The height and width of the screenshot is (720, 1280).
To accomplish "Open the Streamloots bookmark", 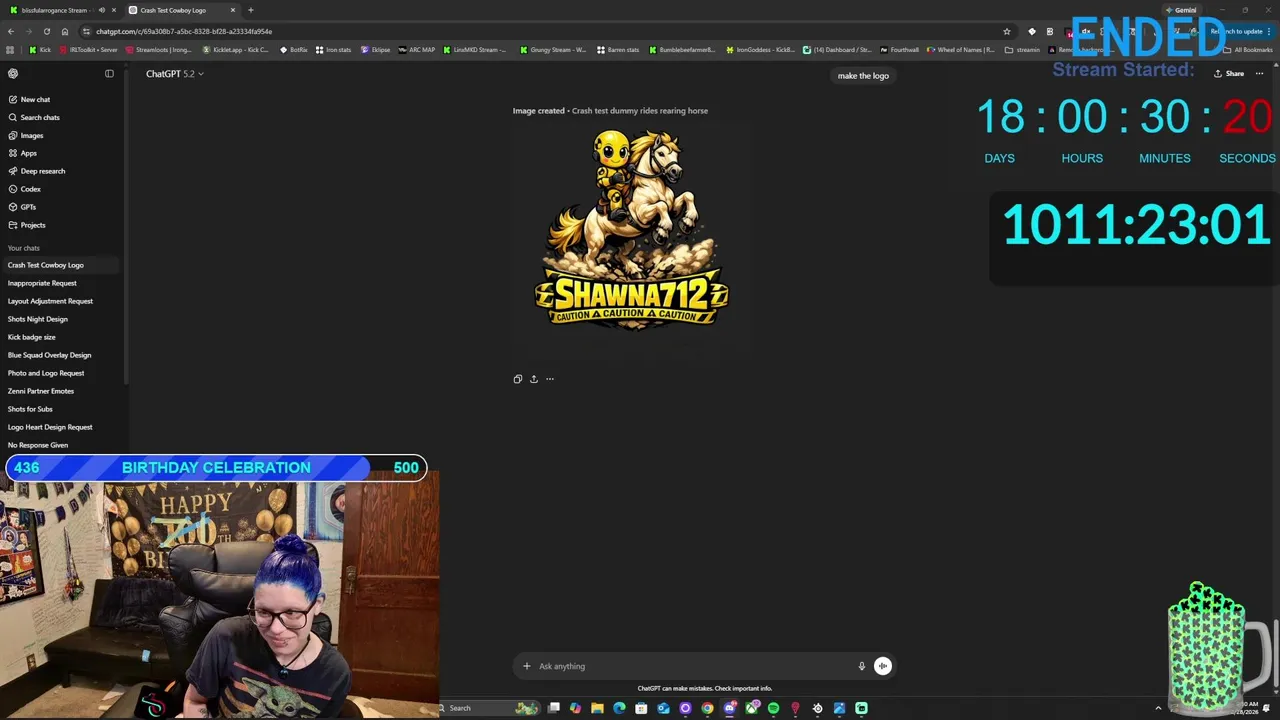I will click(159, 49).
